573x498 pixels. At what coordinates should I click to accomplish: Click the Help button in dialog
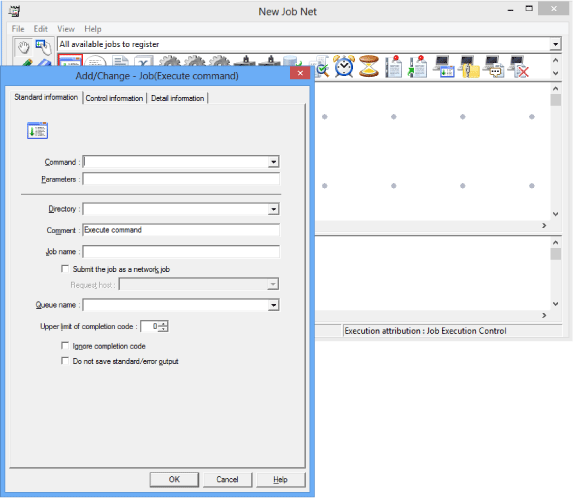click(x=280, y=479)
